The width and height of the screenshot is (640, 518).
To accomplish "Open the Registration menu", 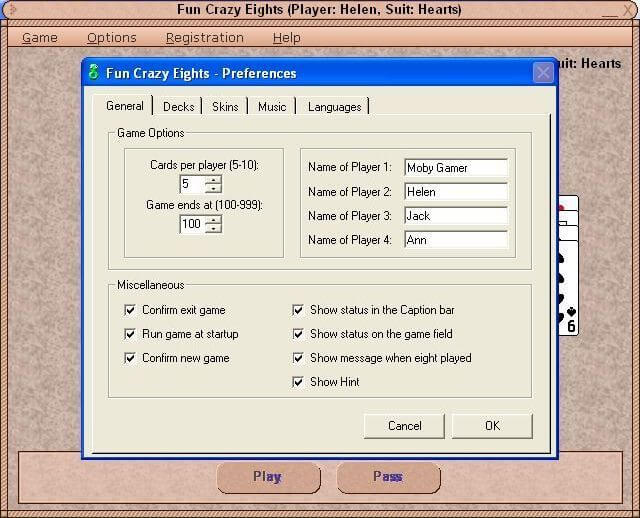I will click(x=204, y=38).
